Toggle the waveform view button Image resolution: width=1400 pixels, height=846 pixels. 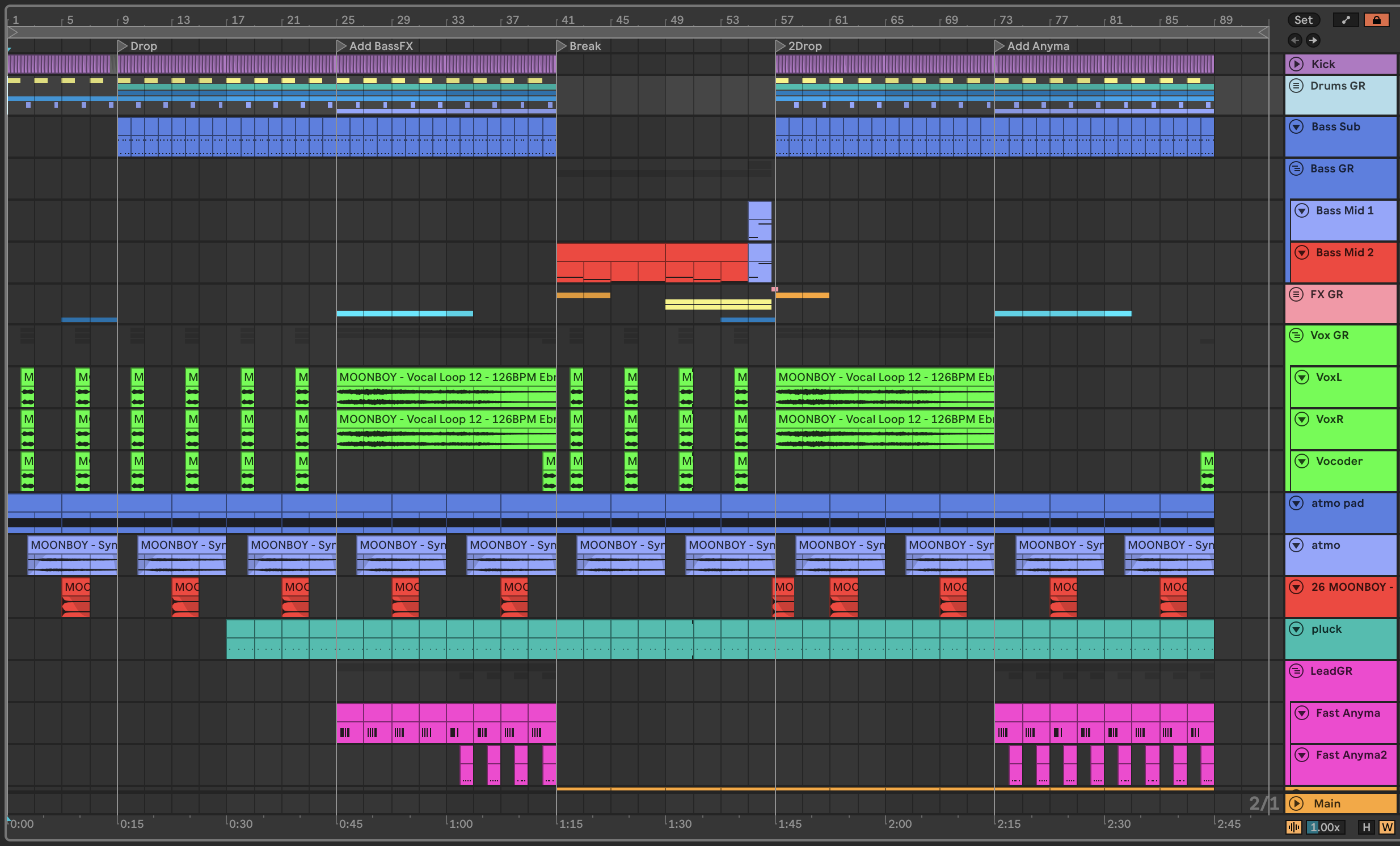tap(1294, 827)
